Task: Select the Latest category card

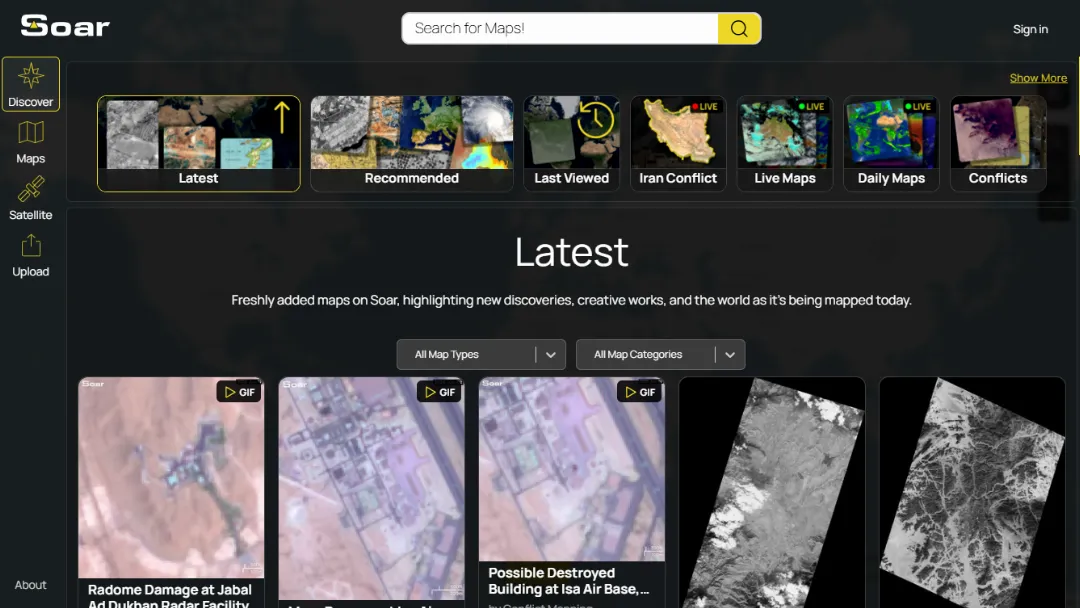Action: coord(198,143)
